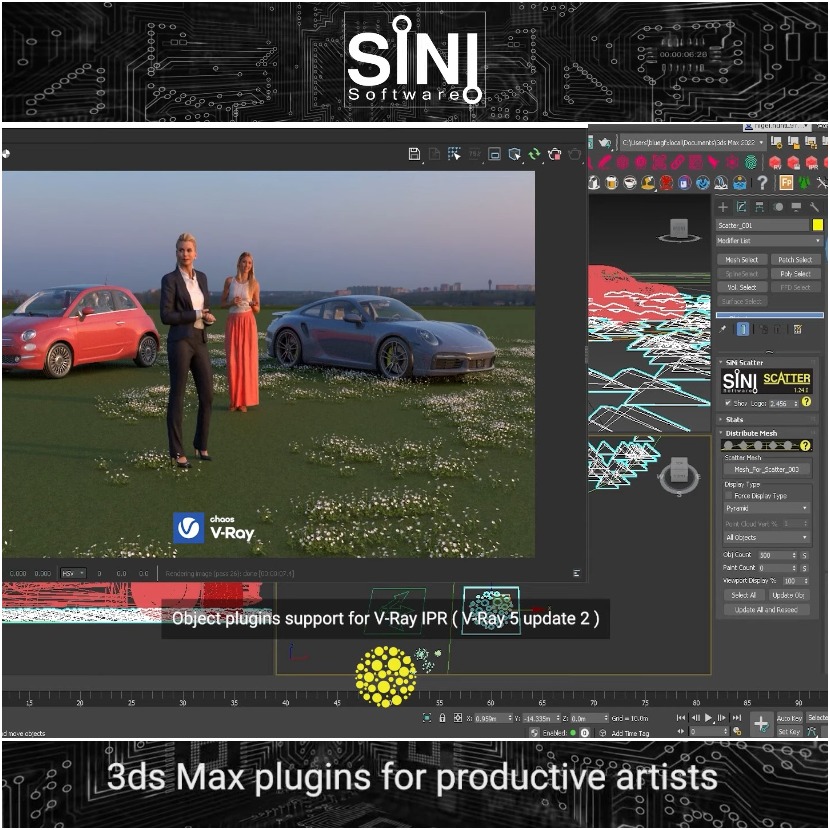
Task: Click the Y coordinate field
Action: tap(540, 718)
